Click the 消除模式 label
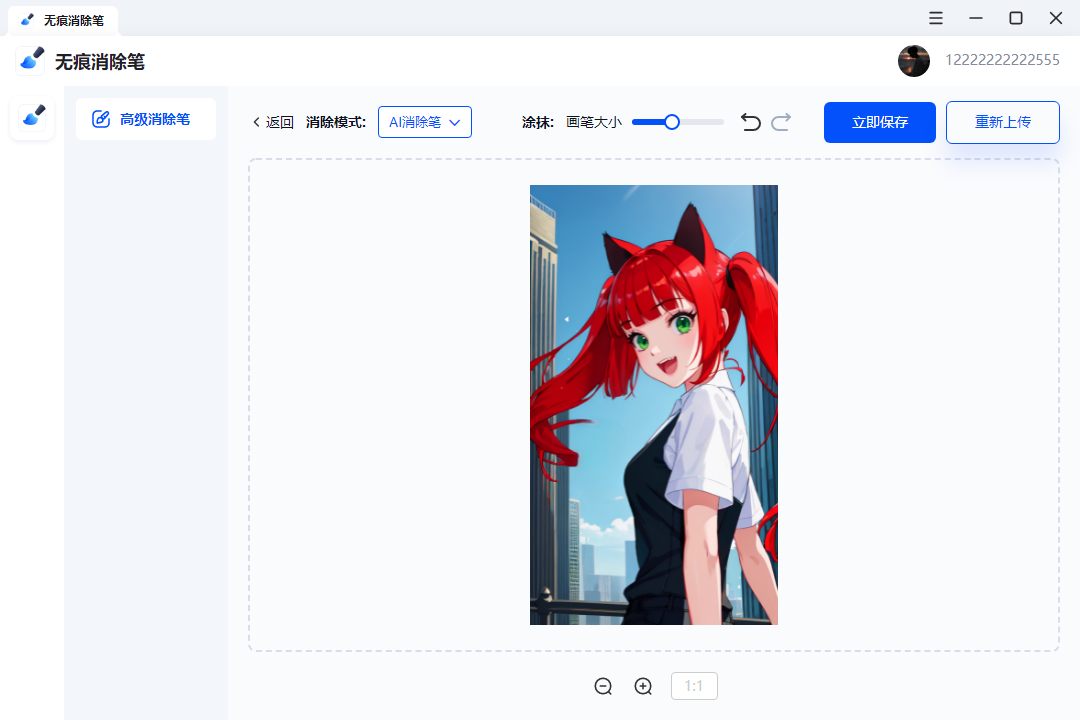 click(336, 123)
